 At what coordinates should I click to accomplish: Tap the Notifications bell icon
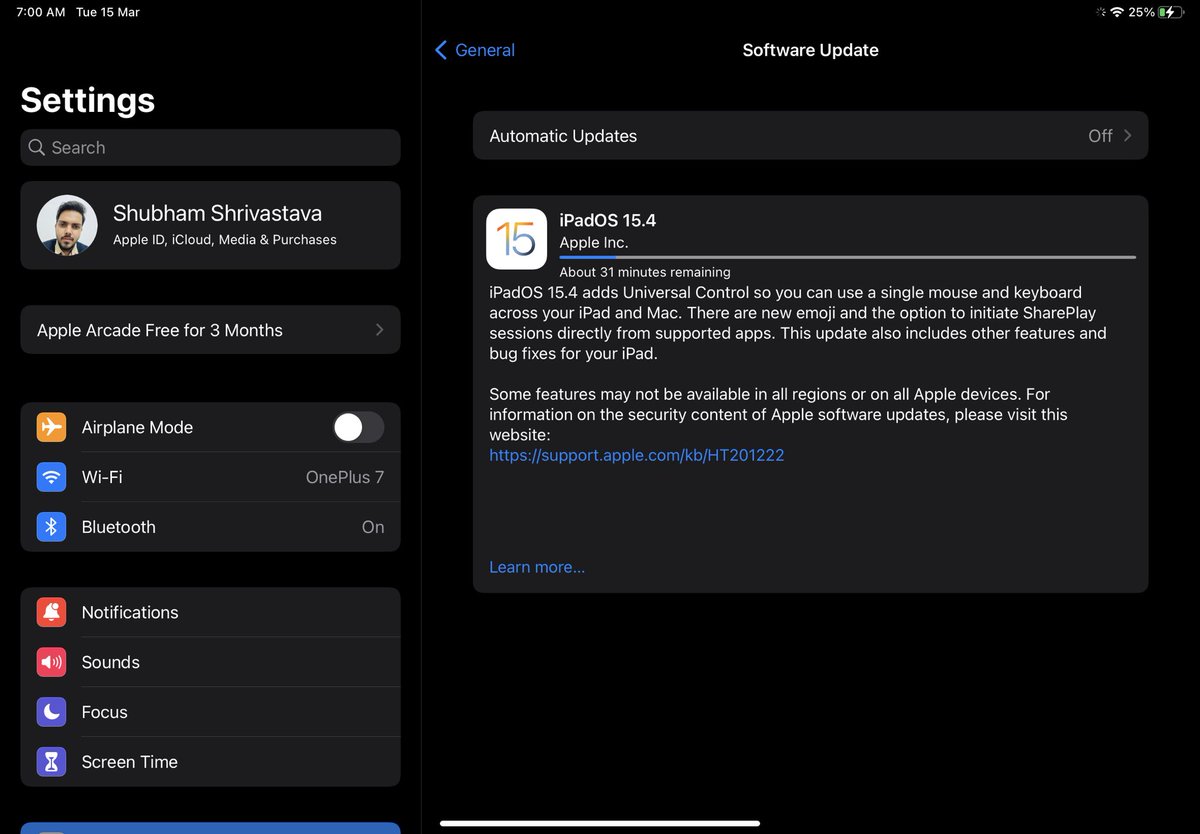[x=51, y=612]
